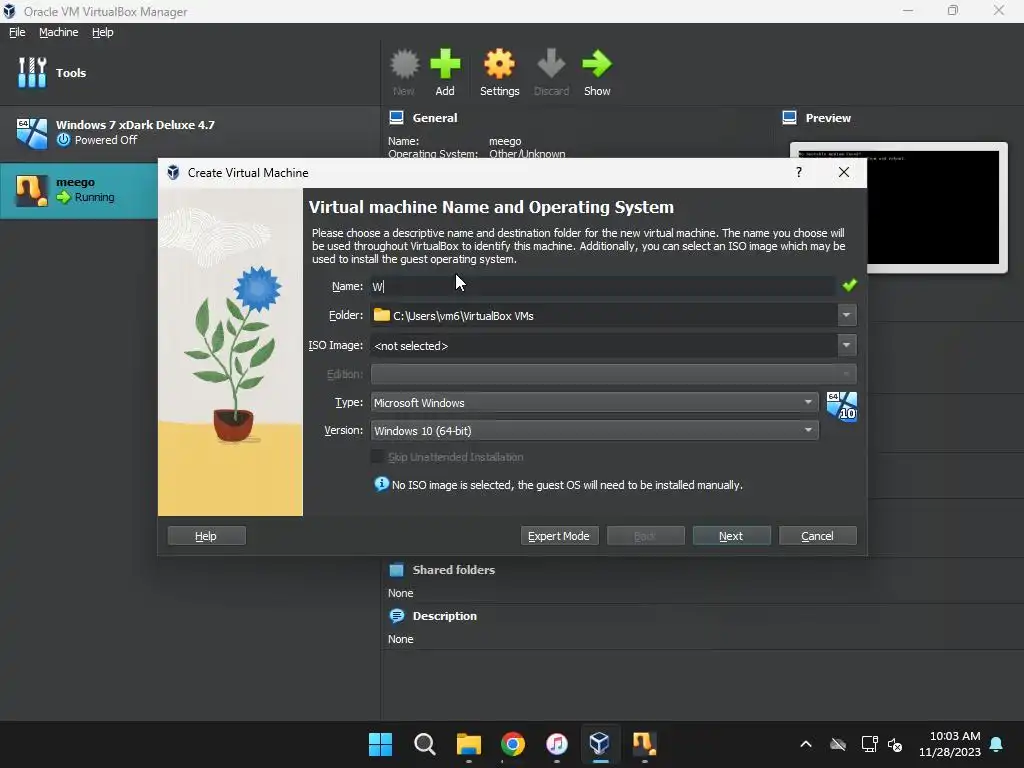The width and height of the screenshot is (1024, 768).
Task: Open the File menu
Action: [x=17, y=32]
